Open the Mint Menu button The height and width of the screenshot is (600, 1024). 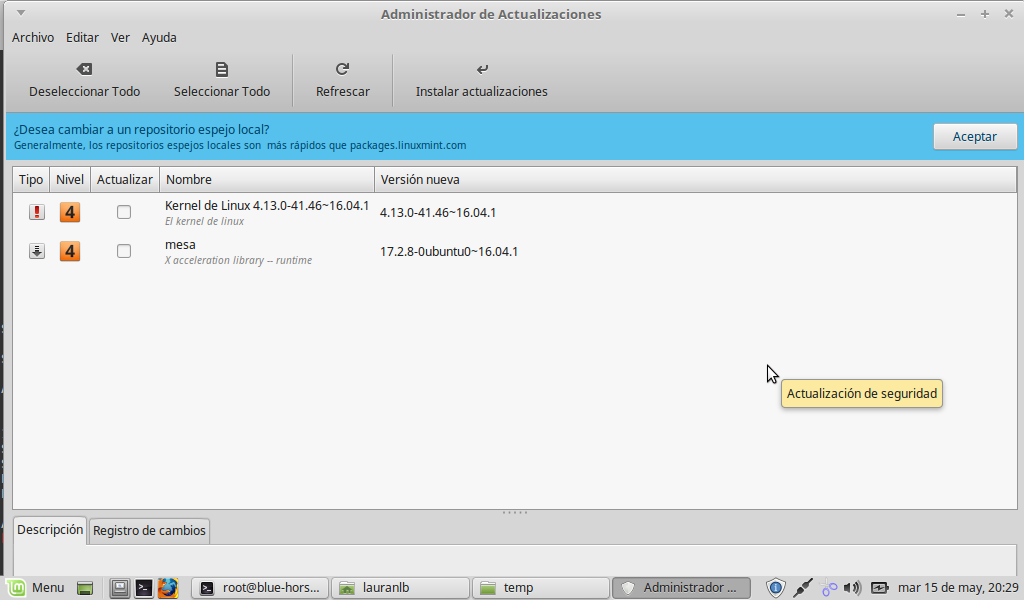click(x=36, y=588)
